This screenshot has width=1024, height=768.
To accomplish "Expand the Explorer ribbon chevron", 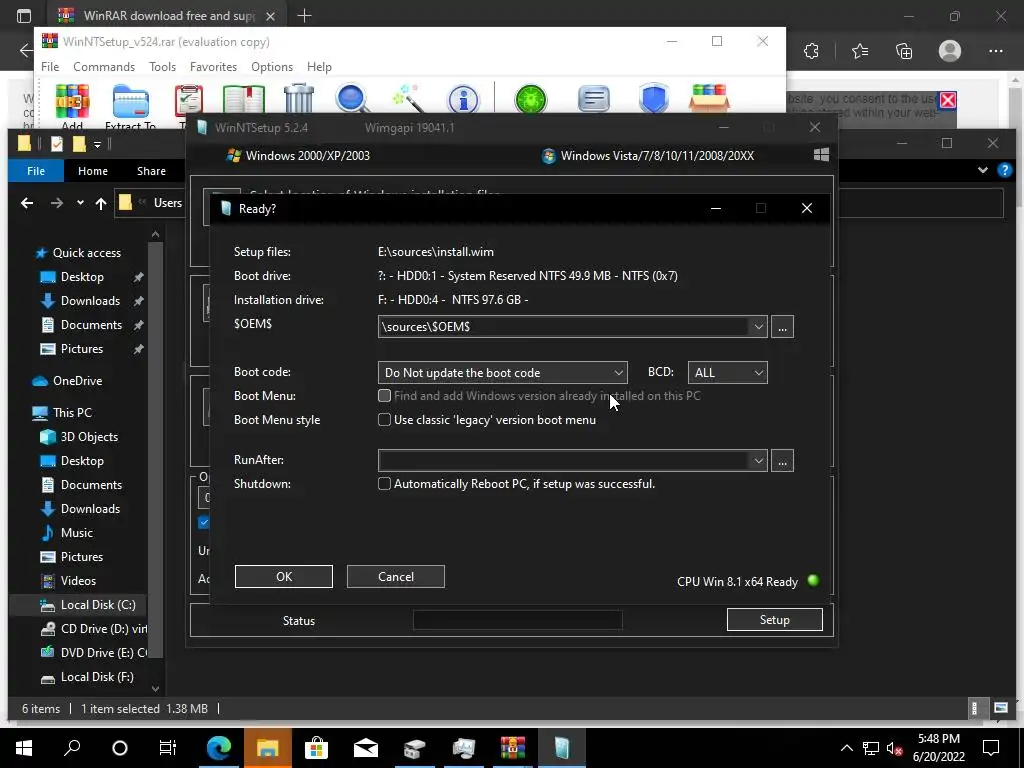I will coord(983,170).
